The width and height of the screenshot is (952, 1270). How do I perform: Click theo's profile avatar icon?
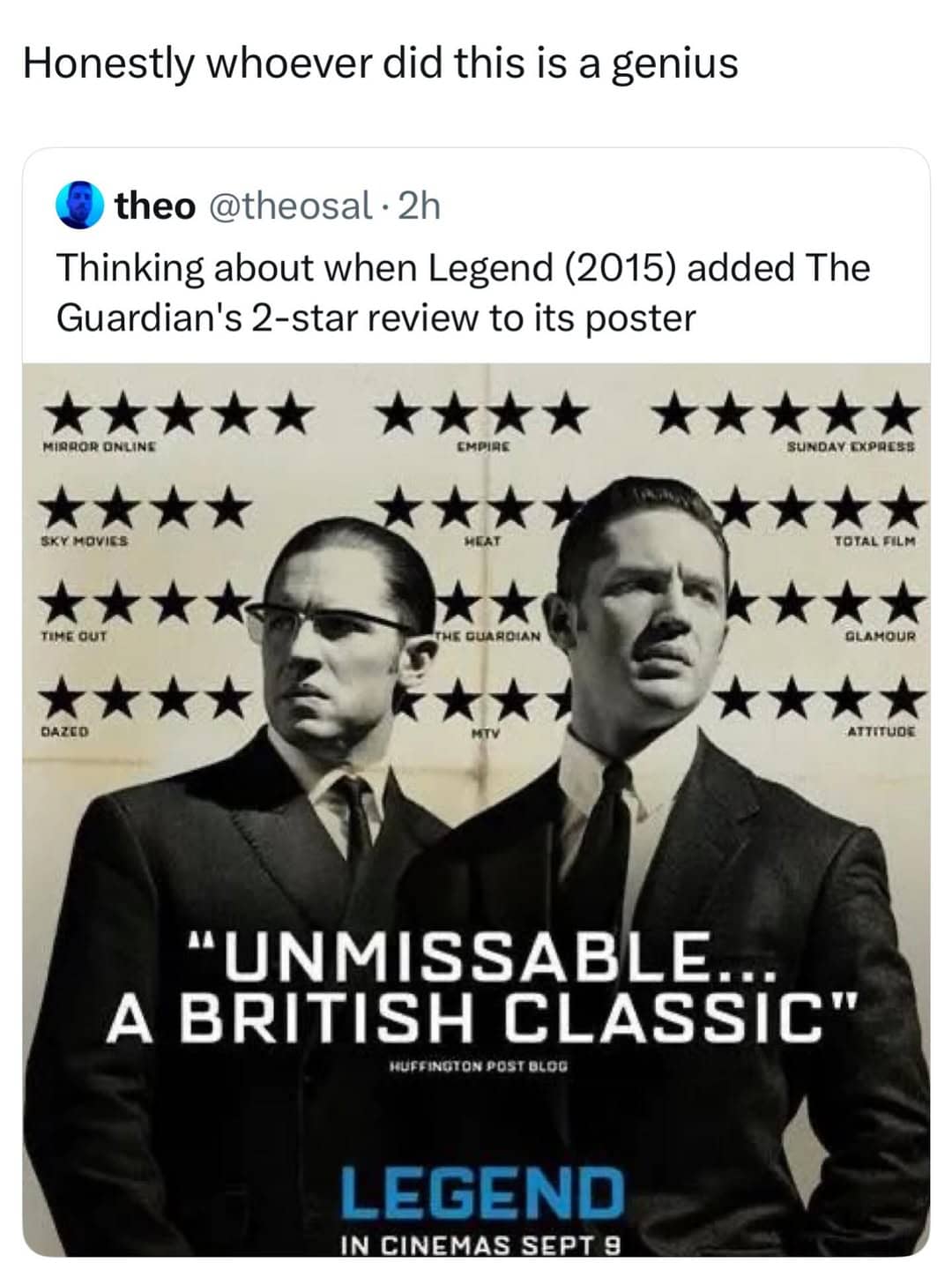[78, 205]
